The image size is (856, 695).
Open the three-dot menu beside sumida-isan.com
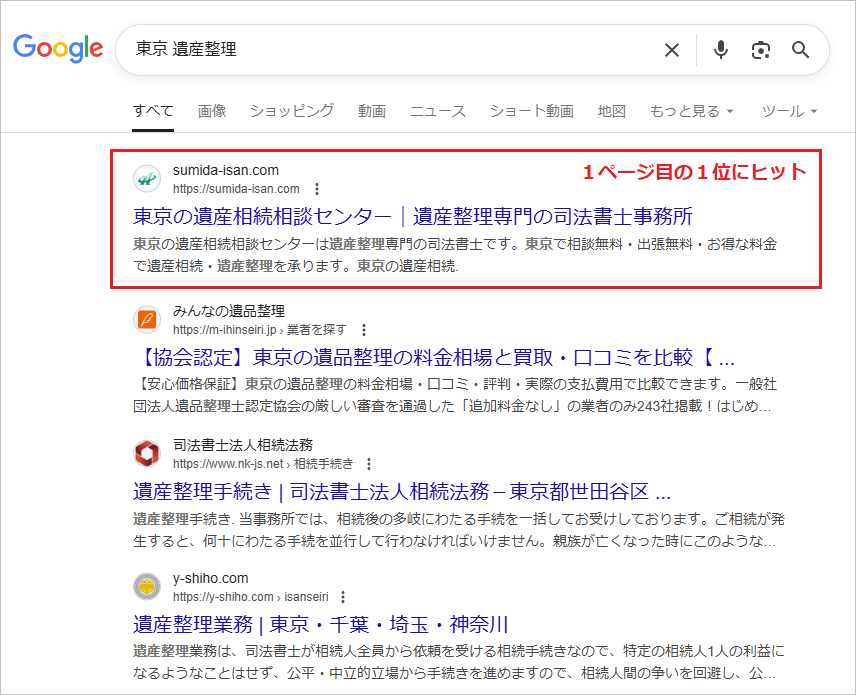(317, 188)
